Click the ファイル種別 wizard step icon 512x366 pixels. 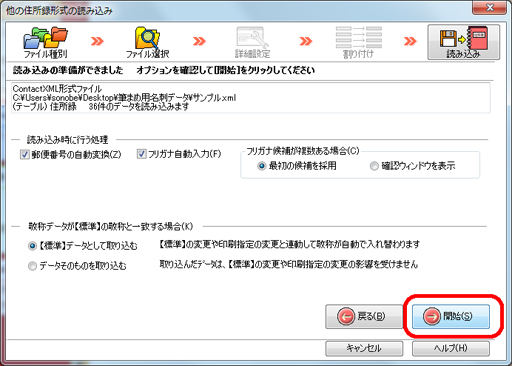pos(46,42)
